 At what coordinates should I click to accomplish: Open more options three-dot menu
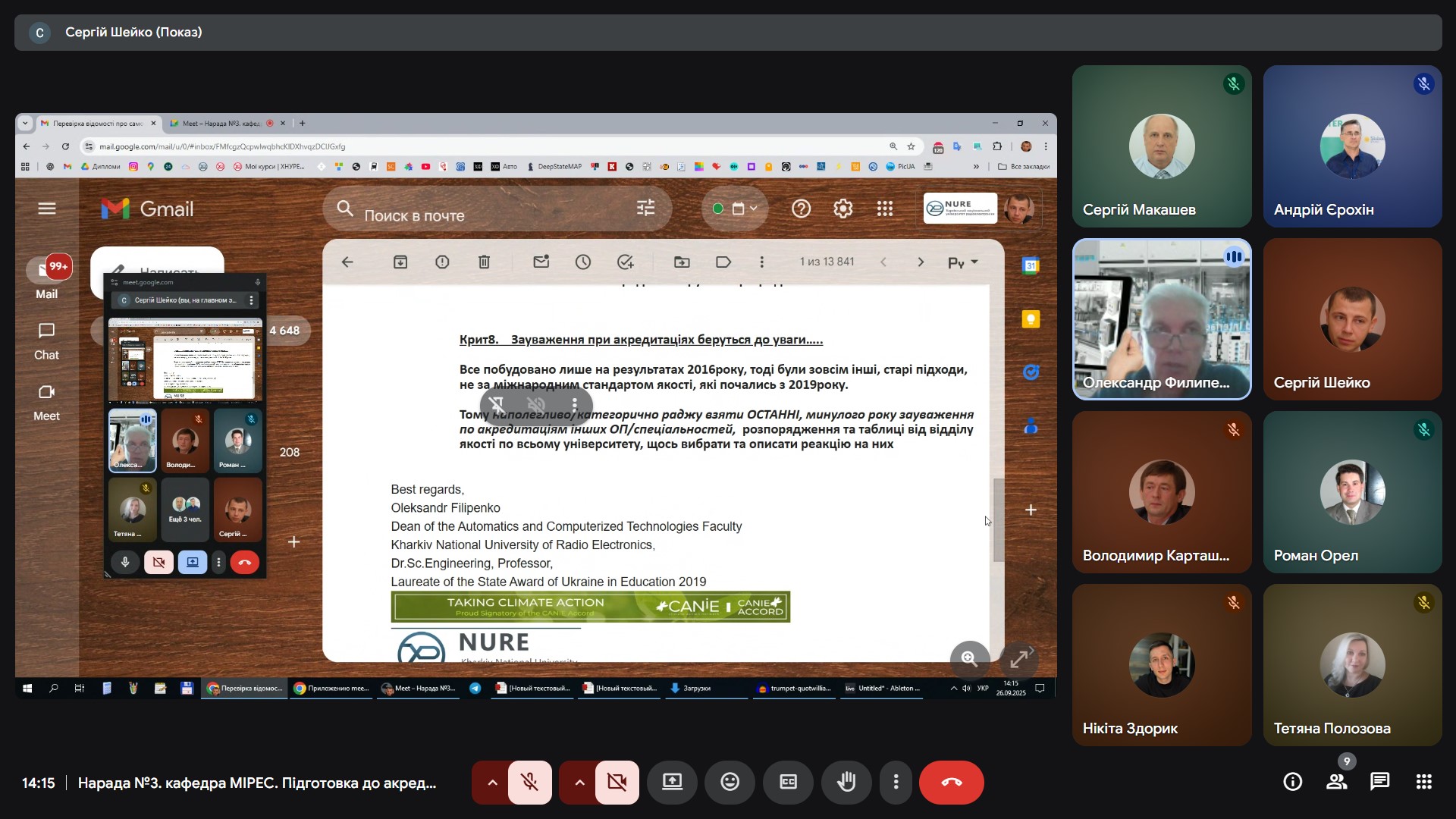[896, 782]
